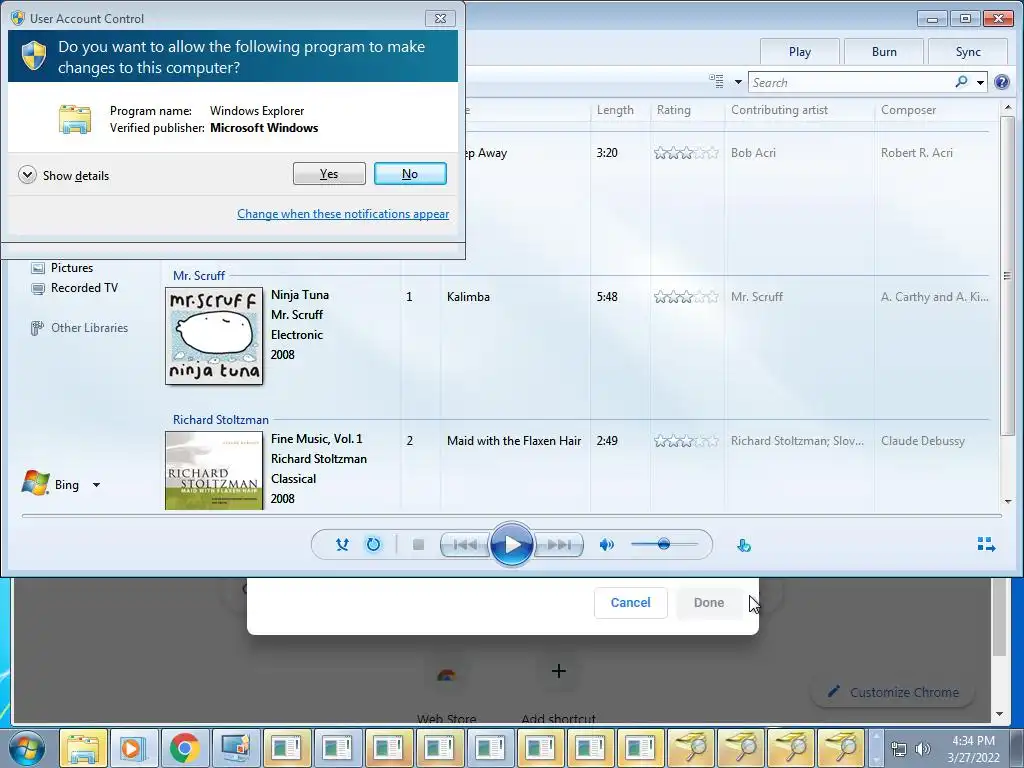Click the magnifier search icon
The image size is (1024, 768).
(x=961, y=82)
